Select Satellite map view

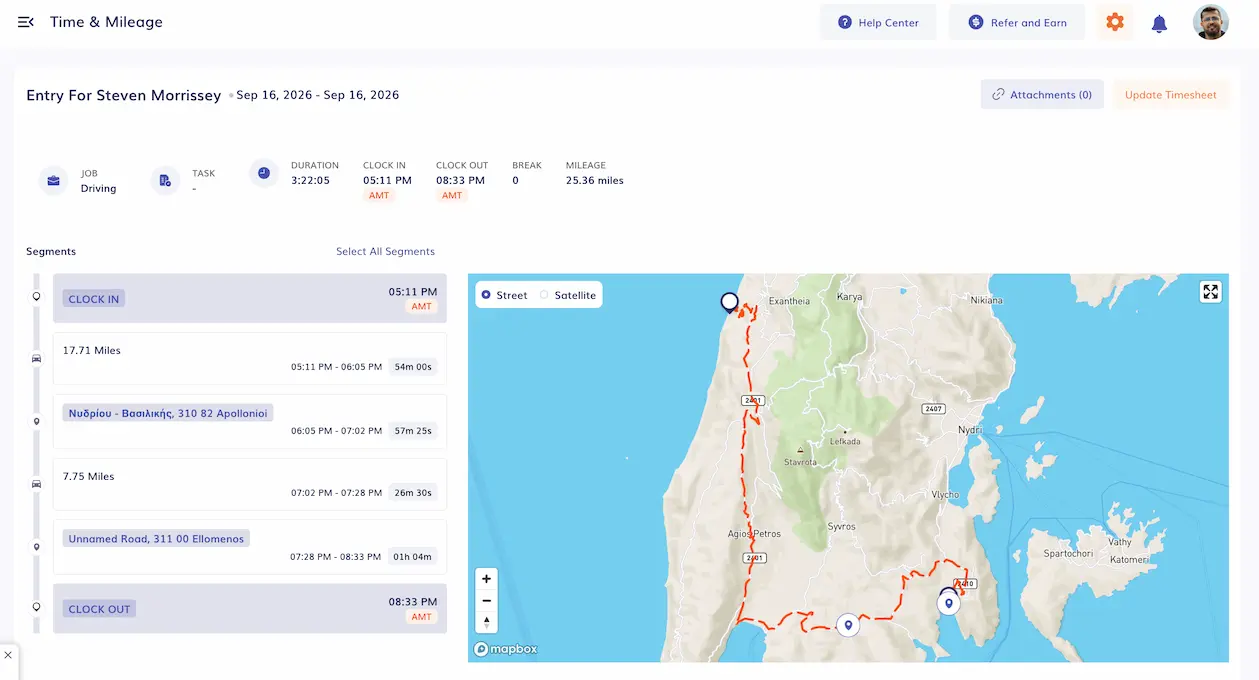568,295
